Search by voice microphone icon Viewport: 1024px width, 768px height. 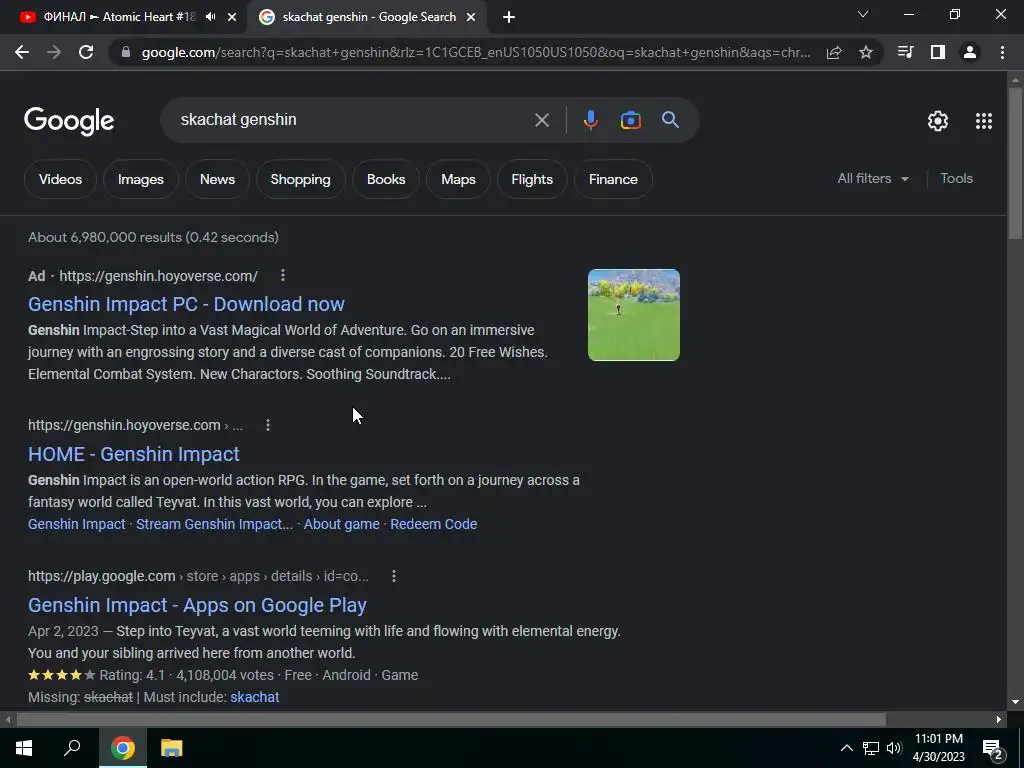tap(590, 120)
